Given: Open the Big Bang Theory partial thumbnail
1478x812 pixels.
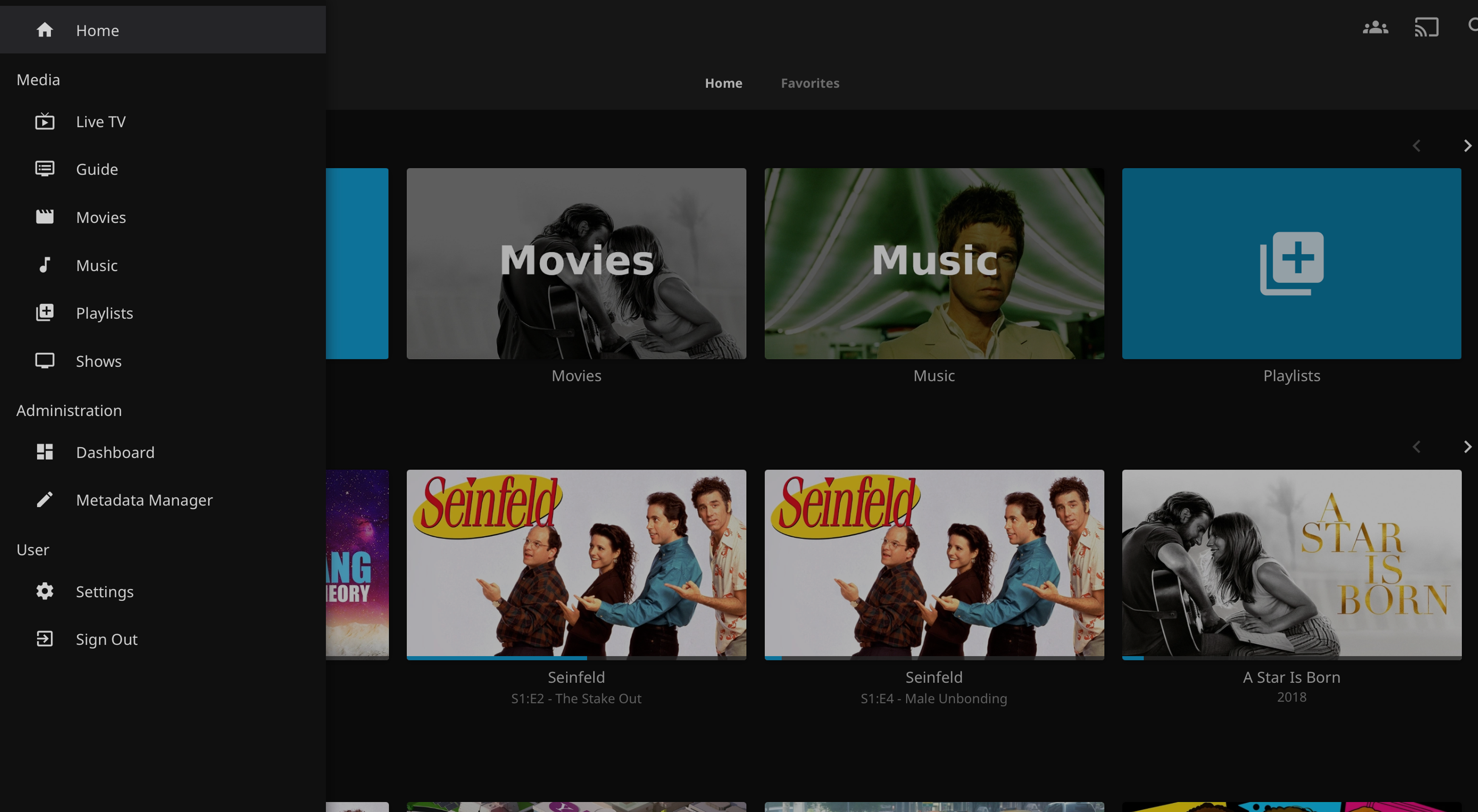Looking at the screenshot, I should (357, 565).
